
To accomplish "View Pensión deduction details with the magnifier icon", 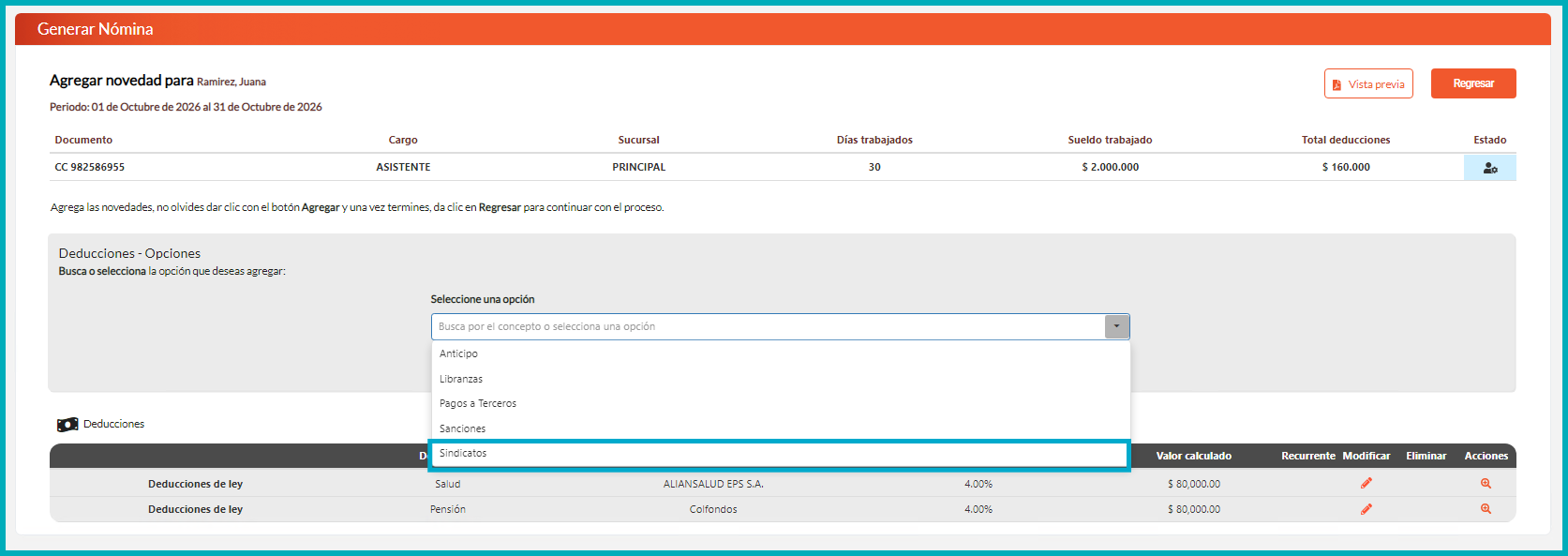I will point(1486,509).
